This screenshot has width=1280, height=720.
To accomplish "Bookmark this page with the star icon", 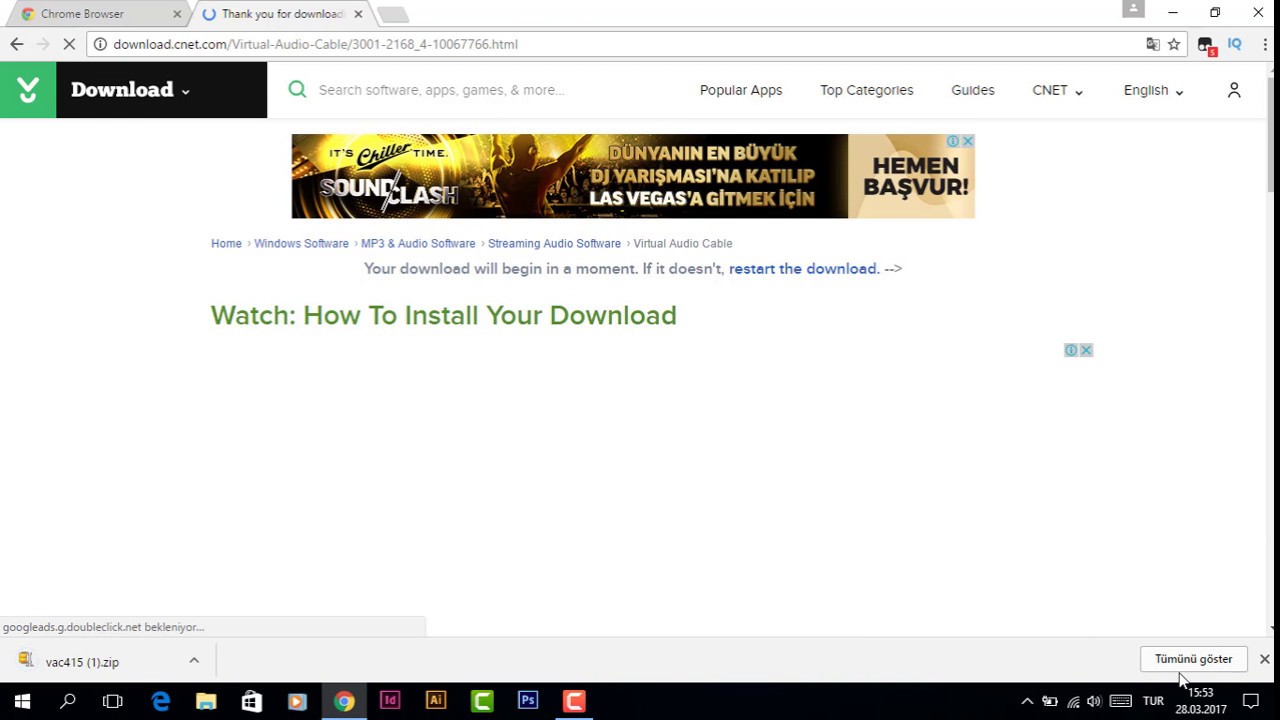I will (1174, 44).
